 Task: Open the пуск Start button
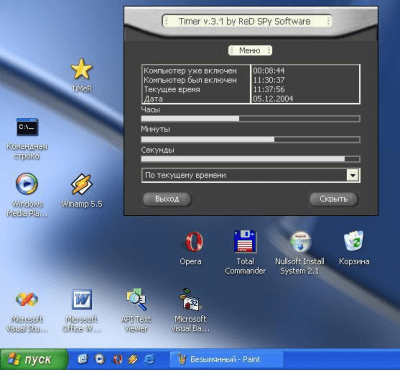(x=34, y=360)
